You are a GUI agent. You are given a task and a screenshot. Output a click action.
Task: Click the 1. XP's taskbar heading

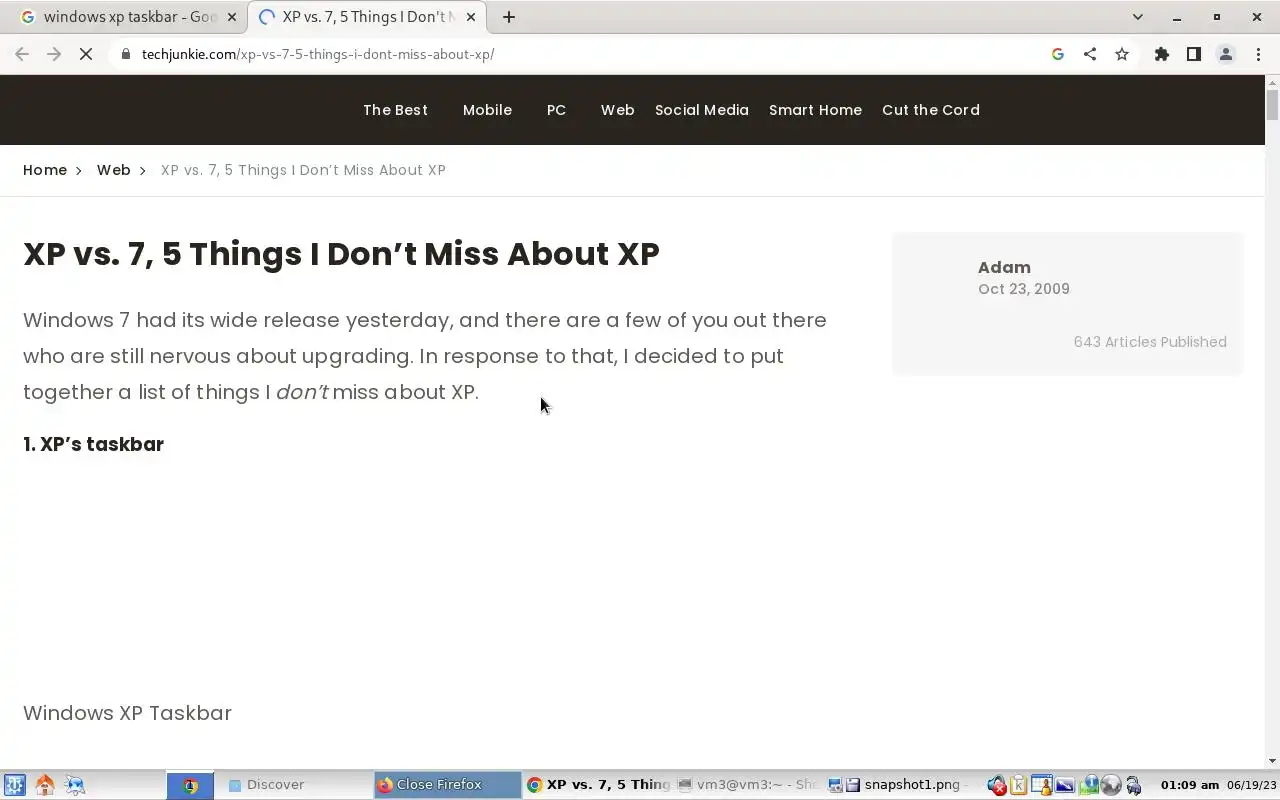tap(93, 444)
